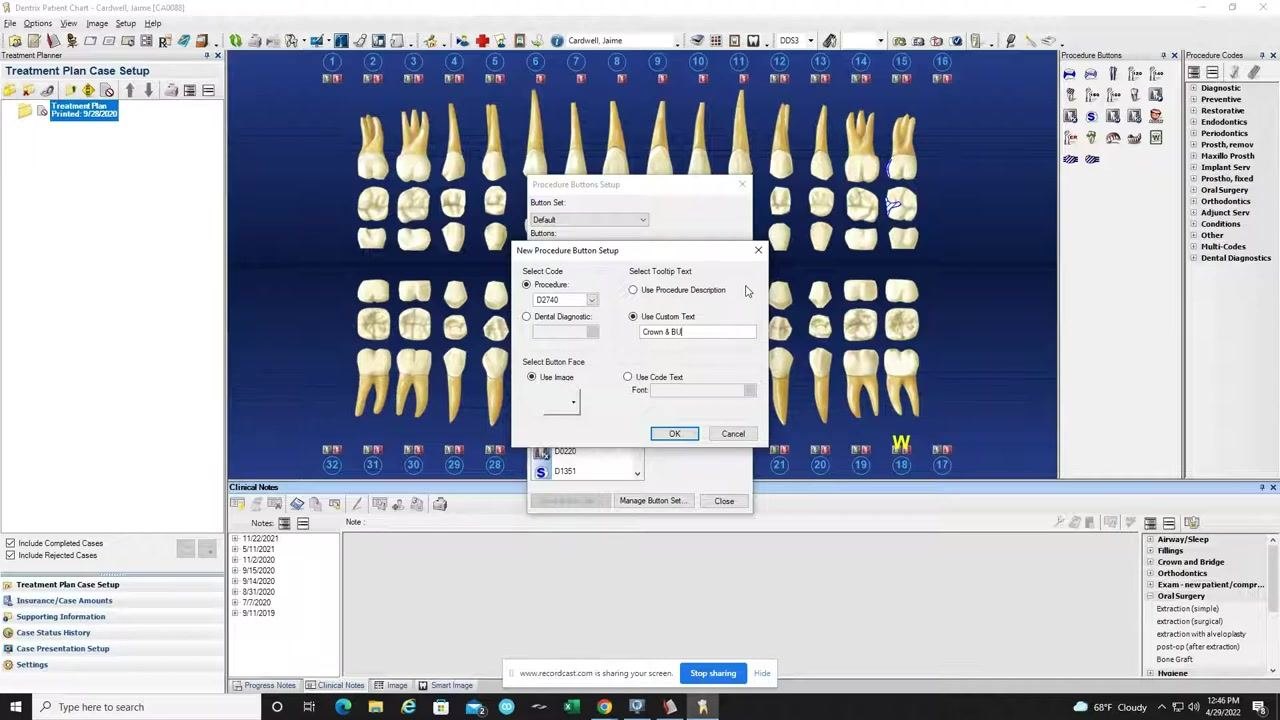Open the Default button set dropdown

point(643,220)
